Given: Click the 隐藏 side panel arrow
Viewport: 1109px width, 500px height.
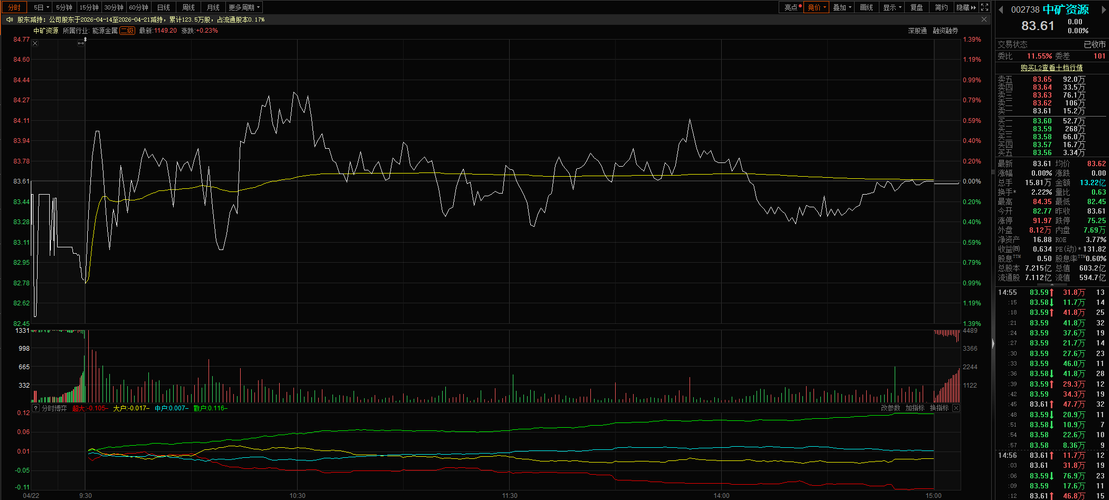Looking at the screenshot, I should [966, 7].
